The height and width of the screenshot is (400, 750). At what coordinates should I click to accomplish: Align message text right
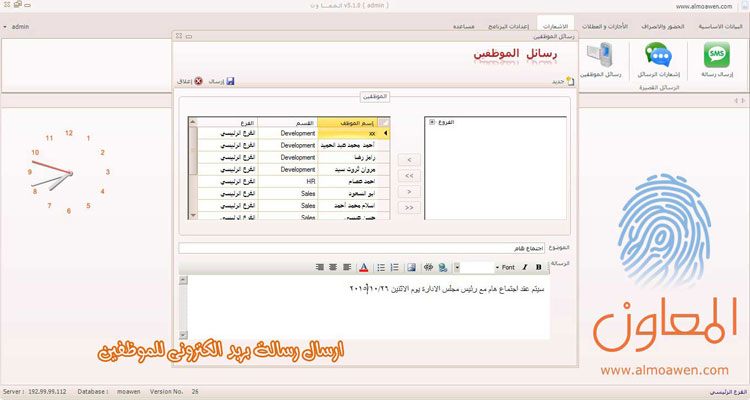pyautogui.click(x=320, y=267)
